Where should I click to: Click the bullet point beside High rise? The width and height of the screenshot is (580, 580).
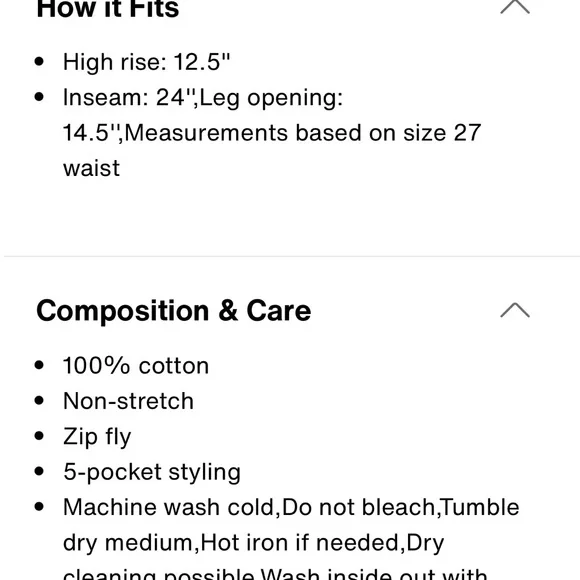(x=39, y=61)
